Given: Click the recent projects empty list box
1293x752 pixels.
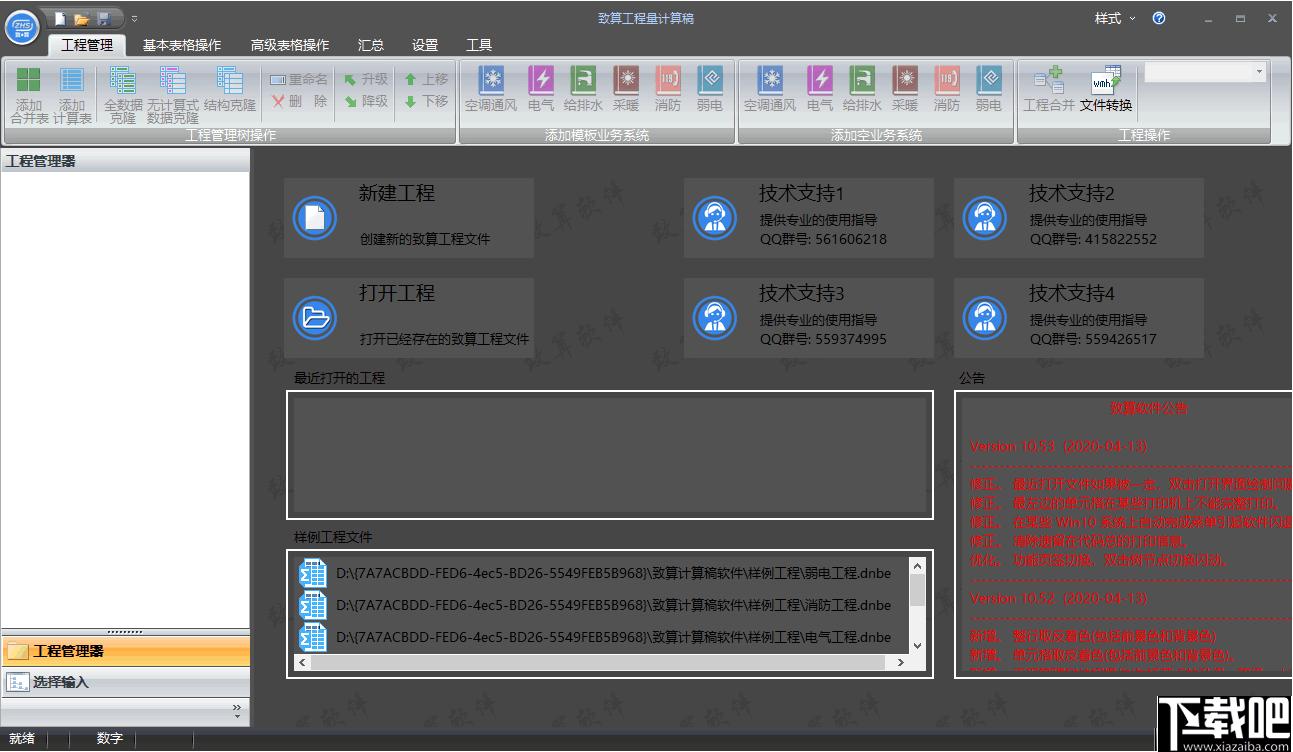Looking at the screenshot, I should click(x=610, y=455).
